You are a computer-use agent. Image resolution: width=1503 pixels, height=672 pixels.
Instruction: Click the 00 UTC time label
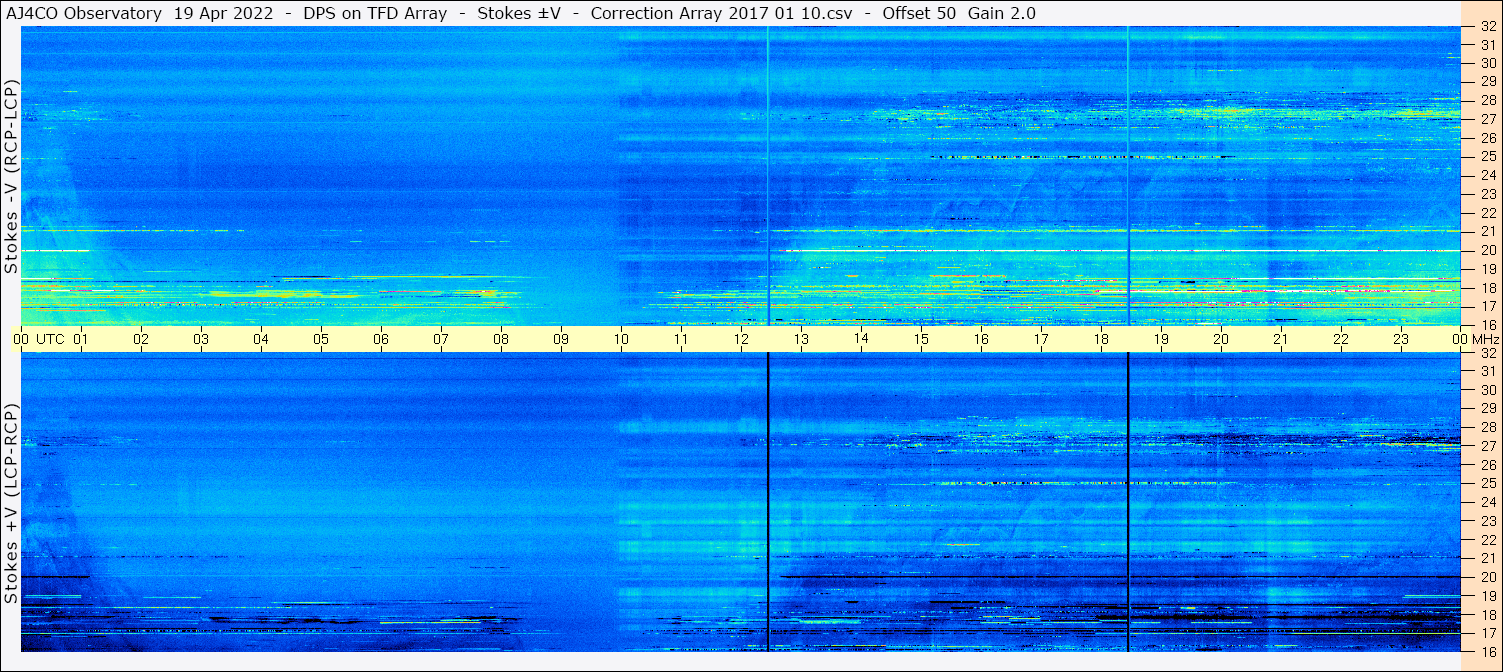[x=39, y=339]
